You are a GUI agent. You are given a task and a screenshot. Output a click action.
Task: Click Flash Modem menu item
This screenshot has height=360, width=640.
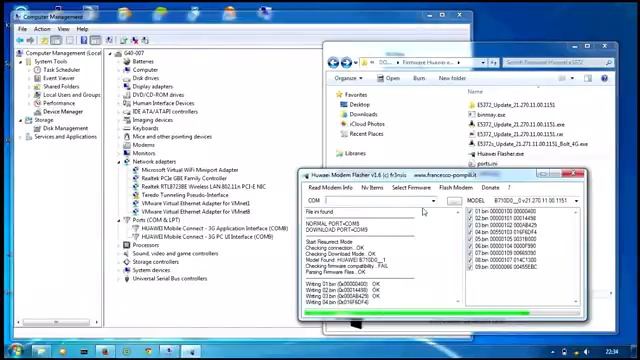coord(456,187)
